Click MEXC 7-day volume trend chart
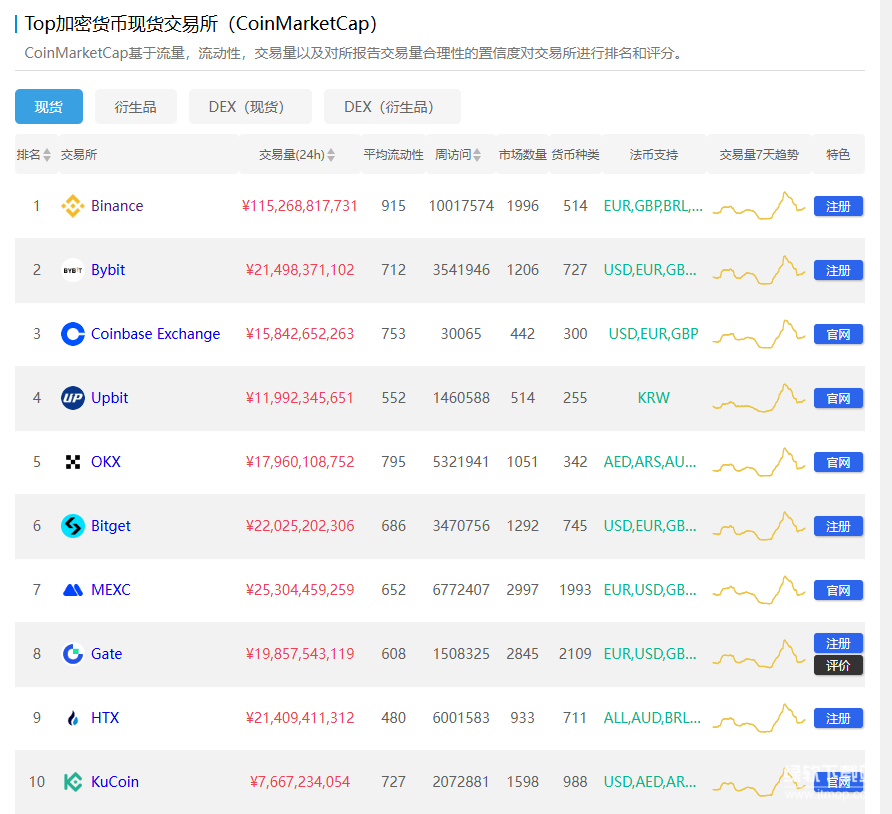 pos(759,590)
